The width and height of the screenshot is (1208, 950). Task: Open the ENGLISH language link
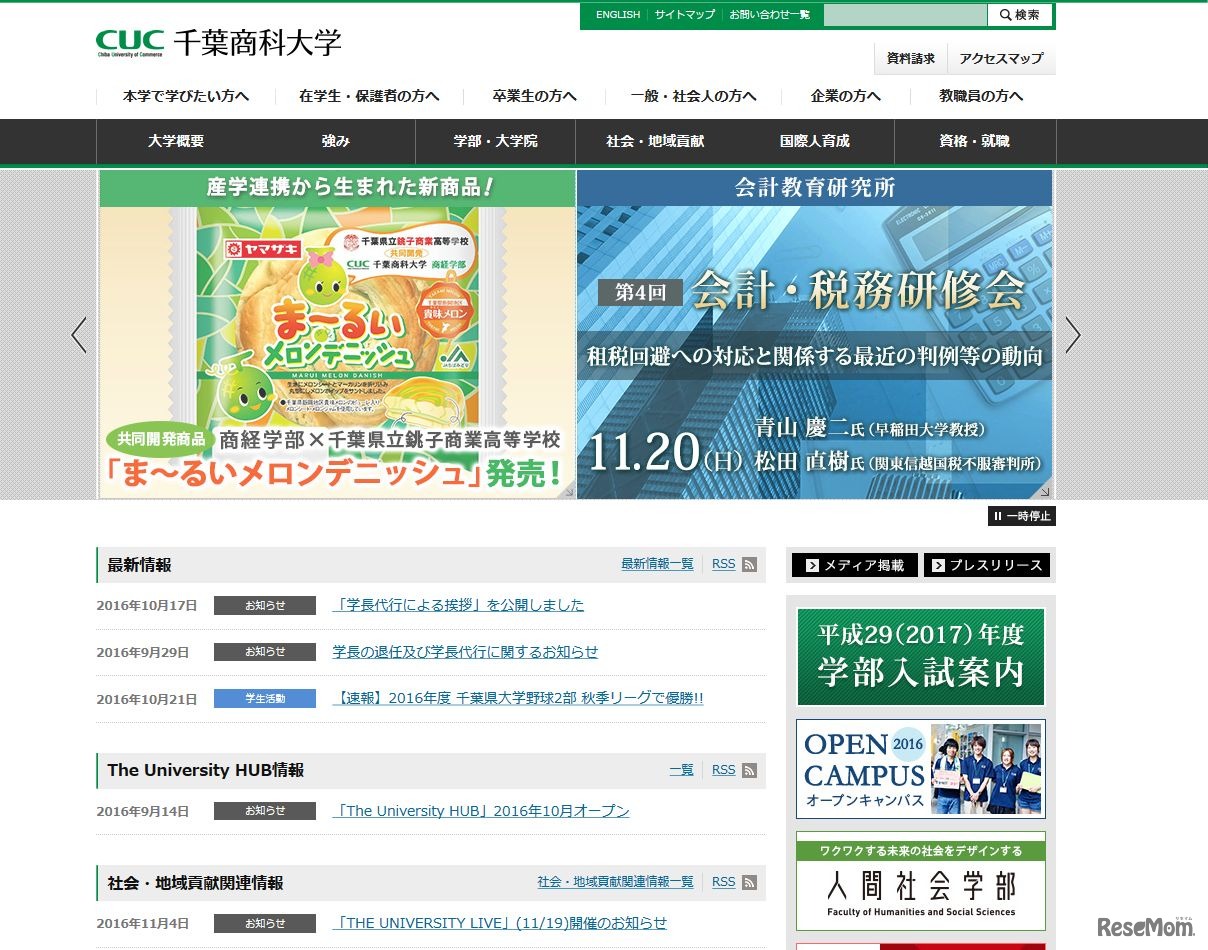click(x=618, y=15)
